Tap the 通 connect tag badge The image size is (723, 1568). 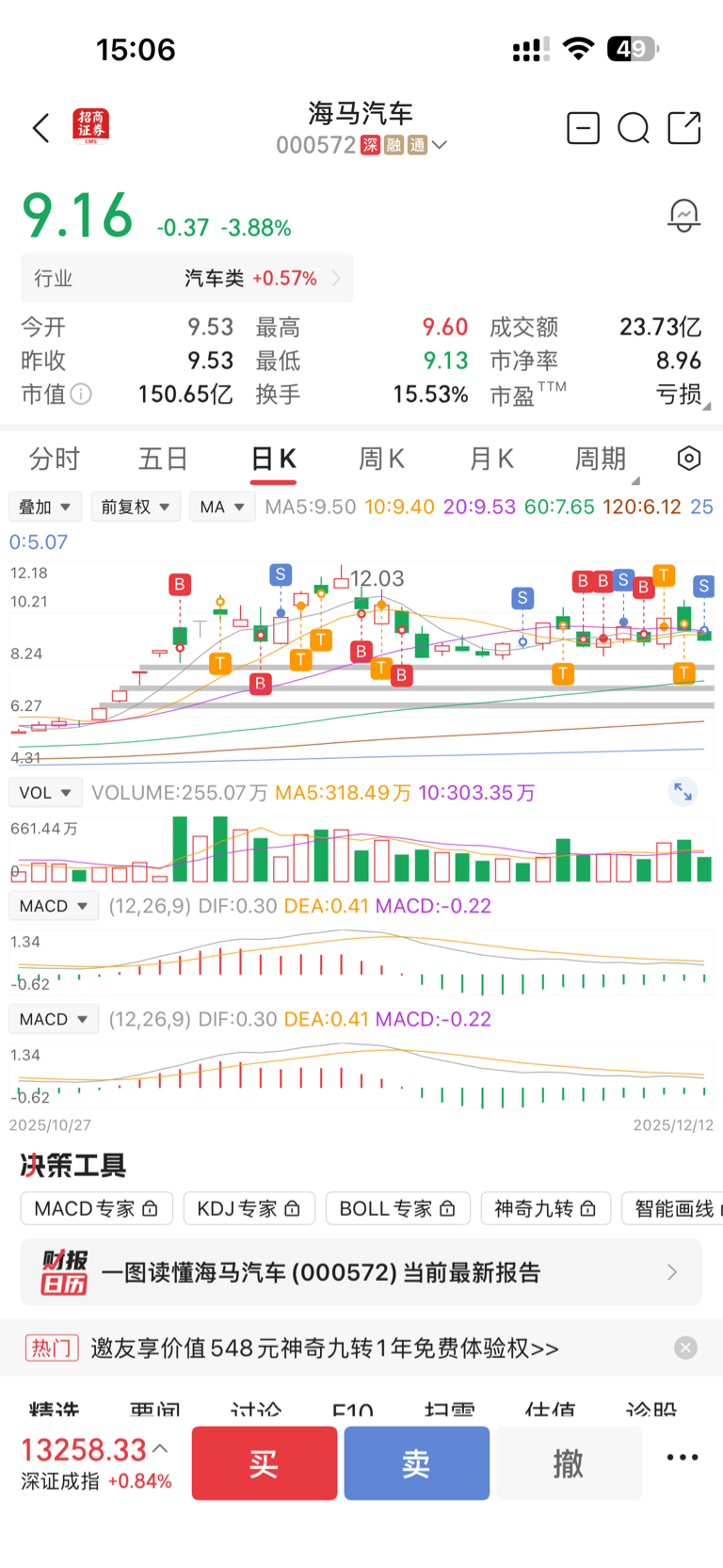[x=417, y=145]
